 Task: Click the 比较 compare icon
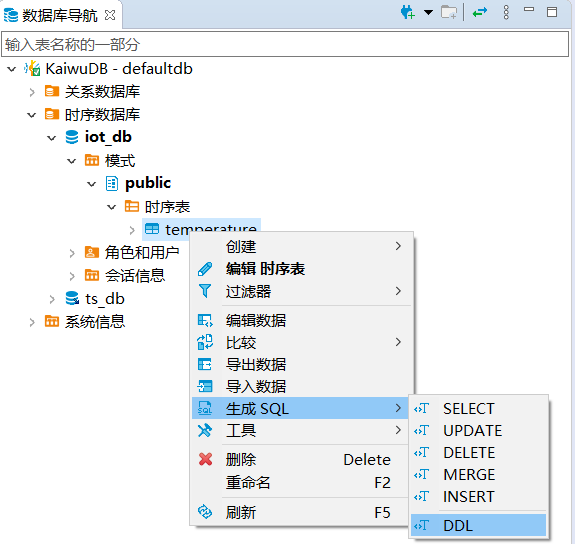coord(205,342)
